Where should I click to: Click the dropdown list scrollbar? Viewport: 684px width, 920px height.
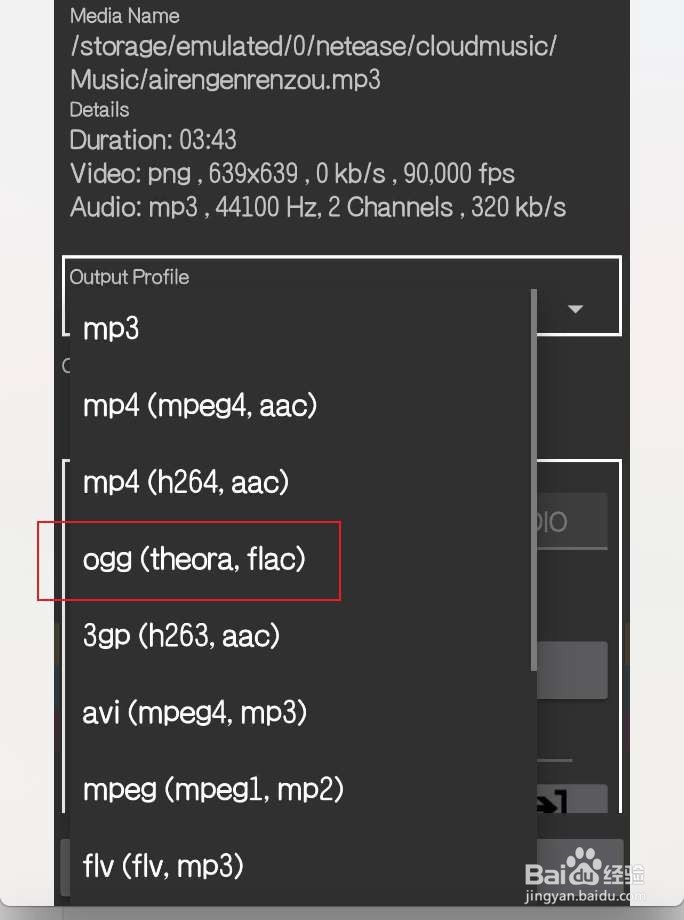pyautogui.click(x=534, y=479)
